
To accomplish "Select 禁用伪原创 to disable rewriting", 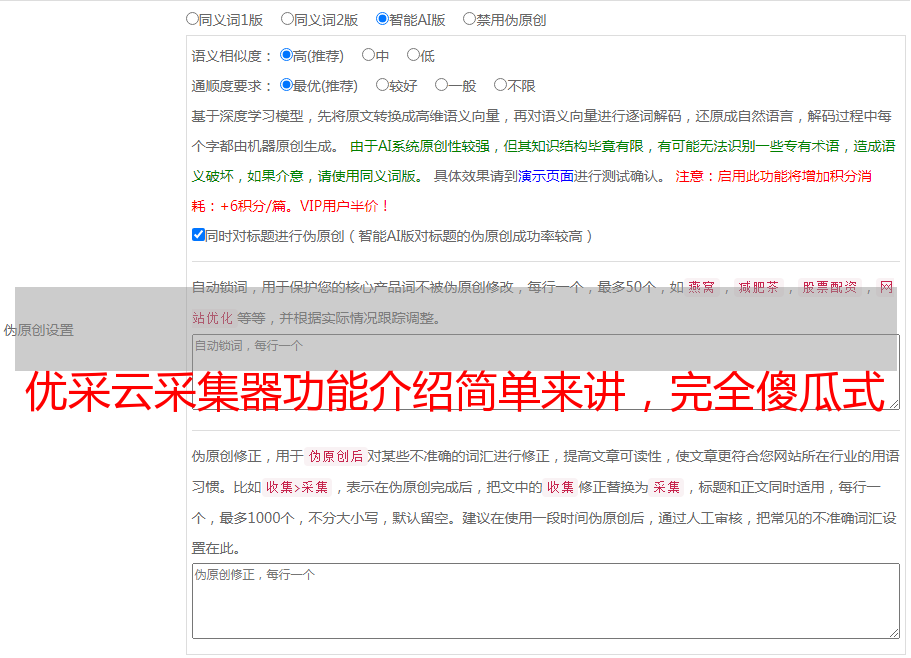I will pyautogui.click(x=469, y=19).
